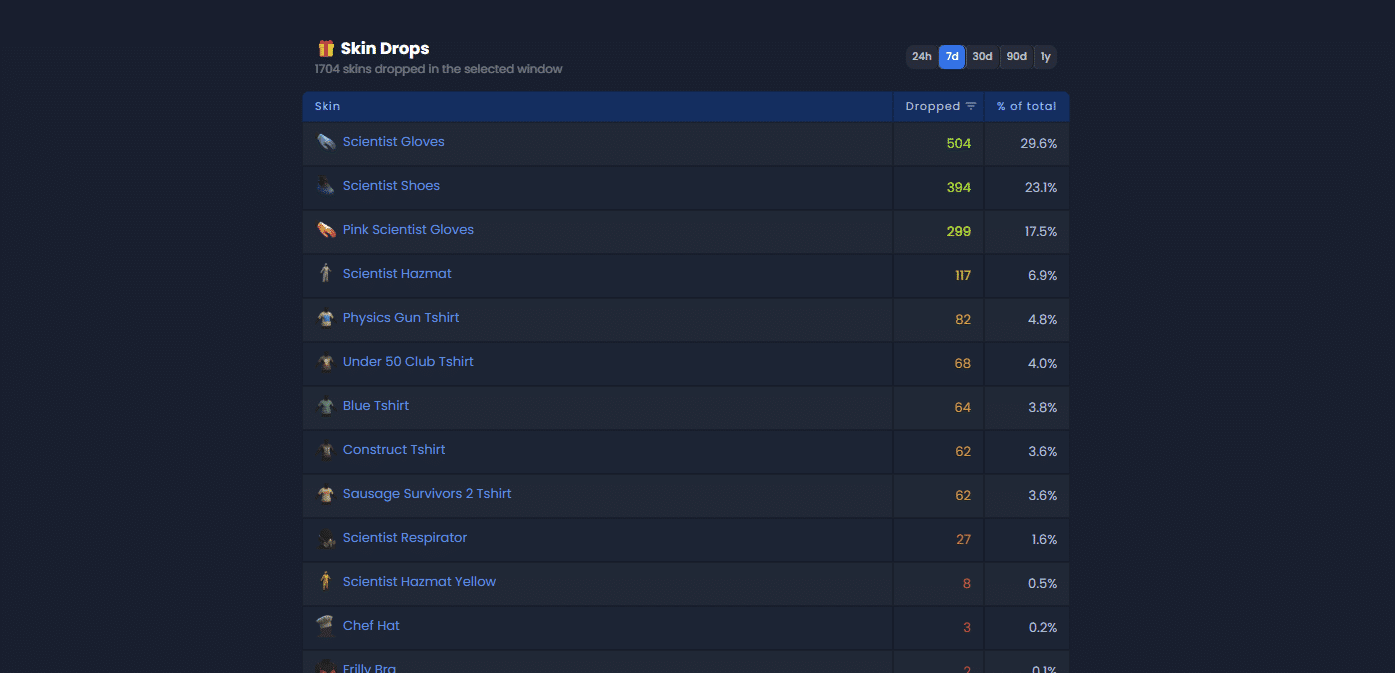Click the Sausage Survivors 2 Tshirt icon
1395x673 pixels.
(326, 494)
